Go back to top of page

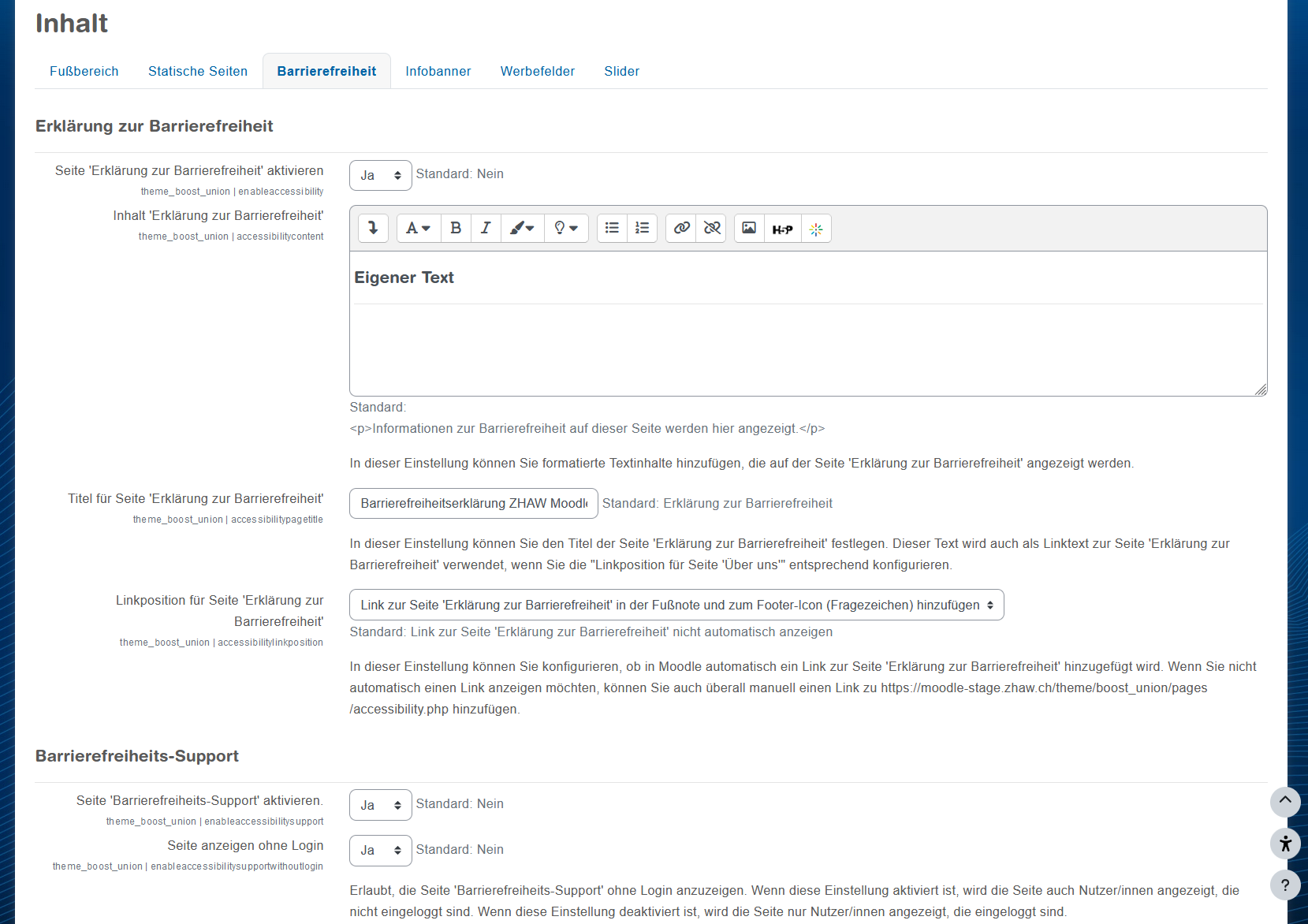click(1285, 802)
